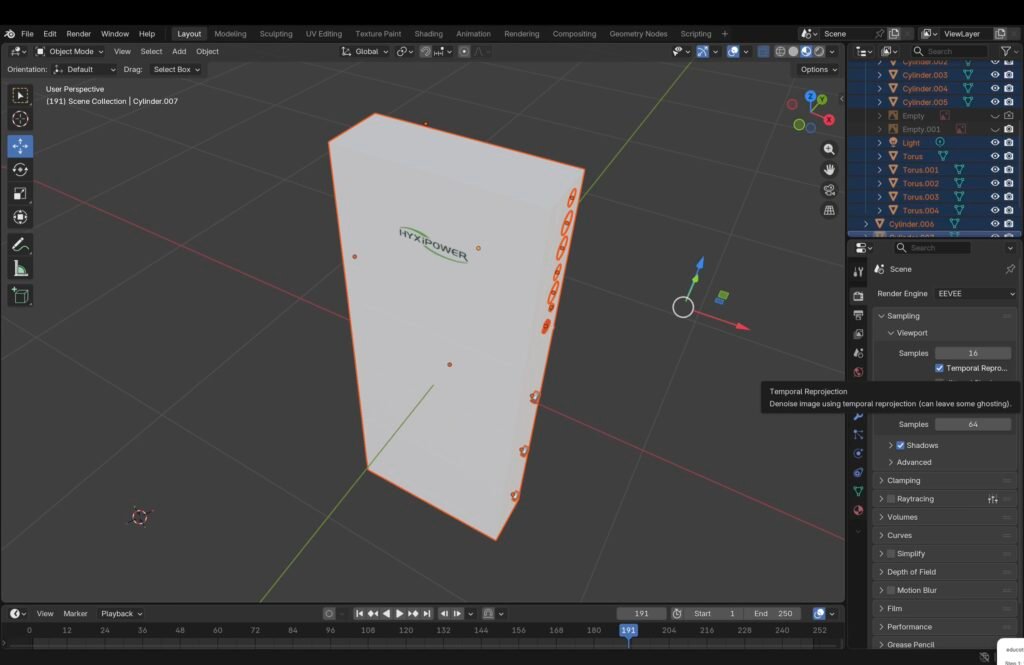Viewport: 1024px width, 665px height.
Task: Select the Move tool in toolbar
Action: click(20, 145)
